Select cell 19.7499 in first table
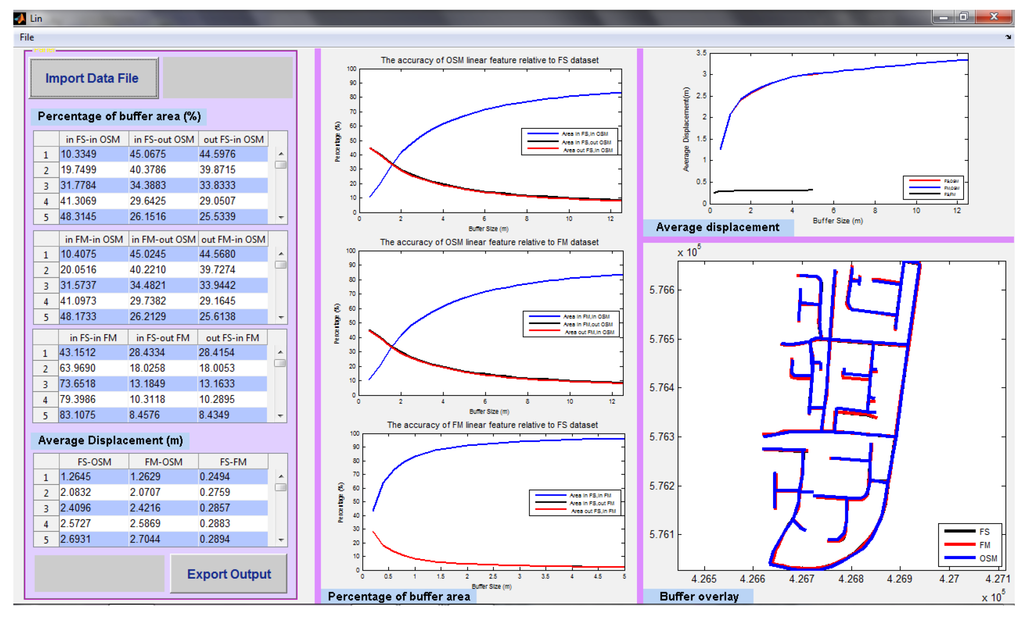This screenshot has height=621, width=1024. (x=93, y=170)
